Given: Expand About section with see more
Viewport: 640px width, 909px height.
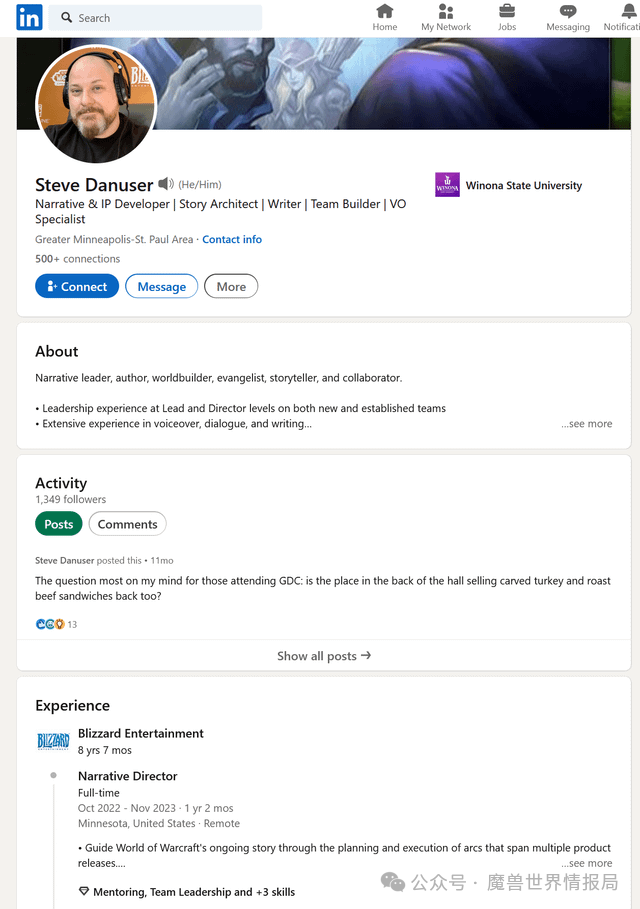Looking at the screenshot, I should coord(587,424).
